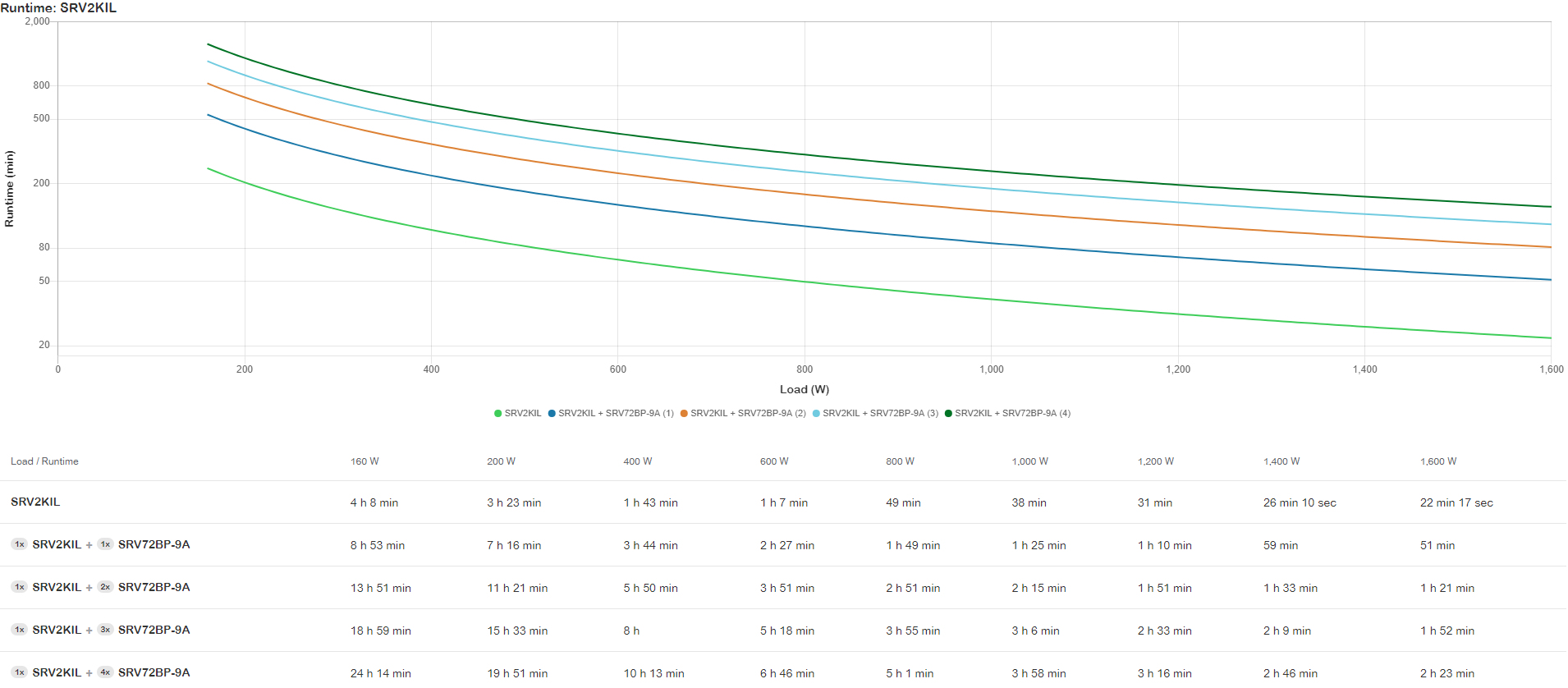This screenshot has height=688, width=1568.
Task: Click the 'Load / Runtime' table header
Action: tap(44, 461)
